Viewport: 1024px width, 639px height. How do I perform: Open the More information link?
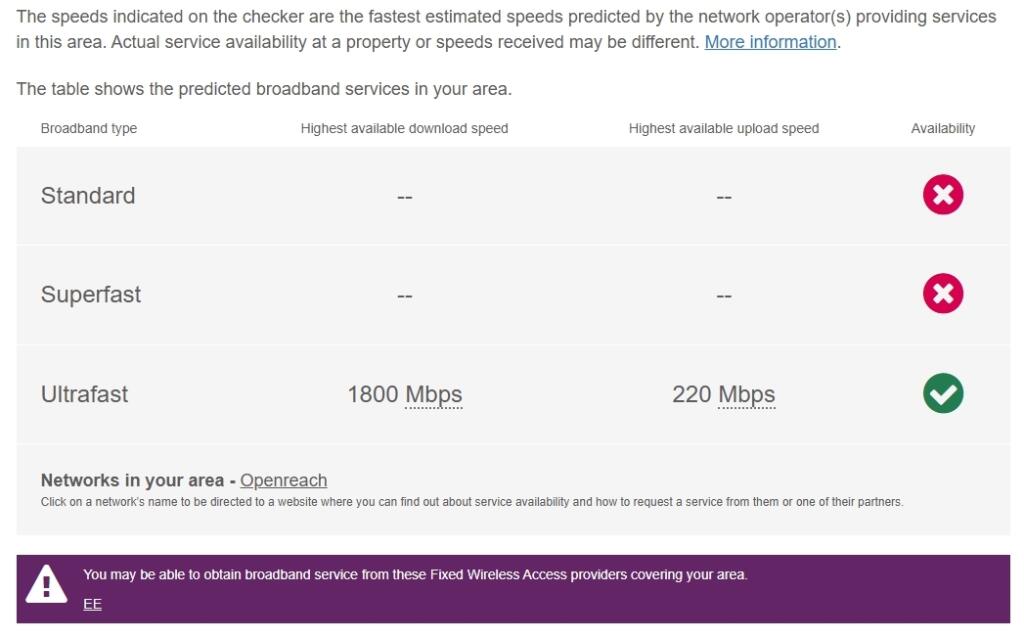click(x=771, y=42)
